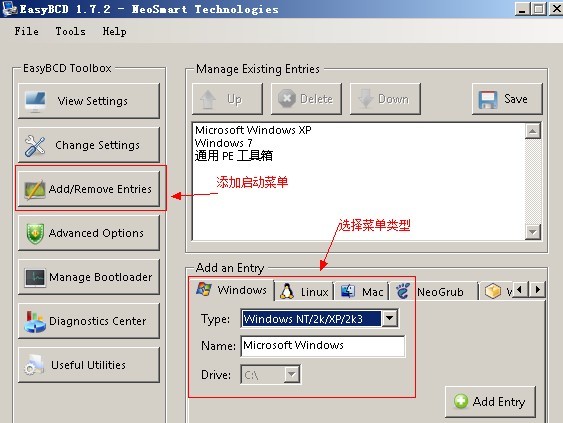The width and height of the screenshot is (563, 423).
Task: Open Add/Remove Entries
Action: point(89,189)
